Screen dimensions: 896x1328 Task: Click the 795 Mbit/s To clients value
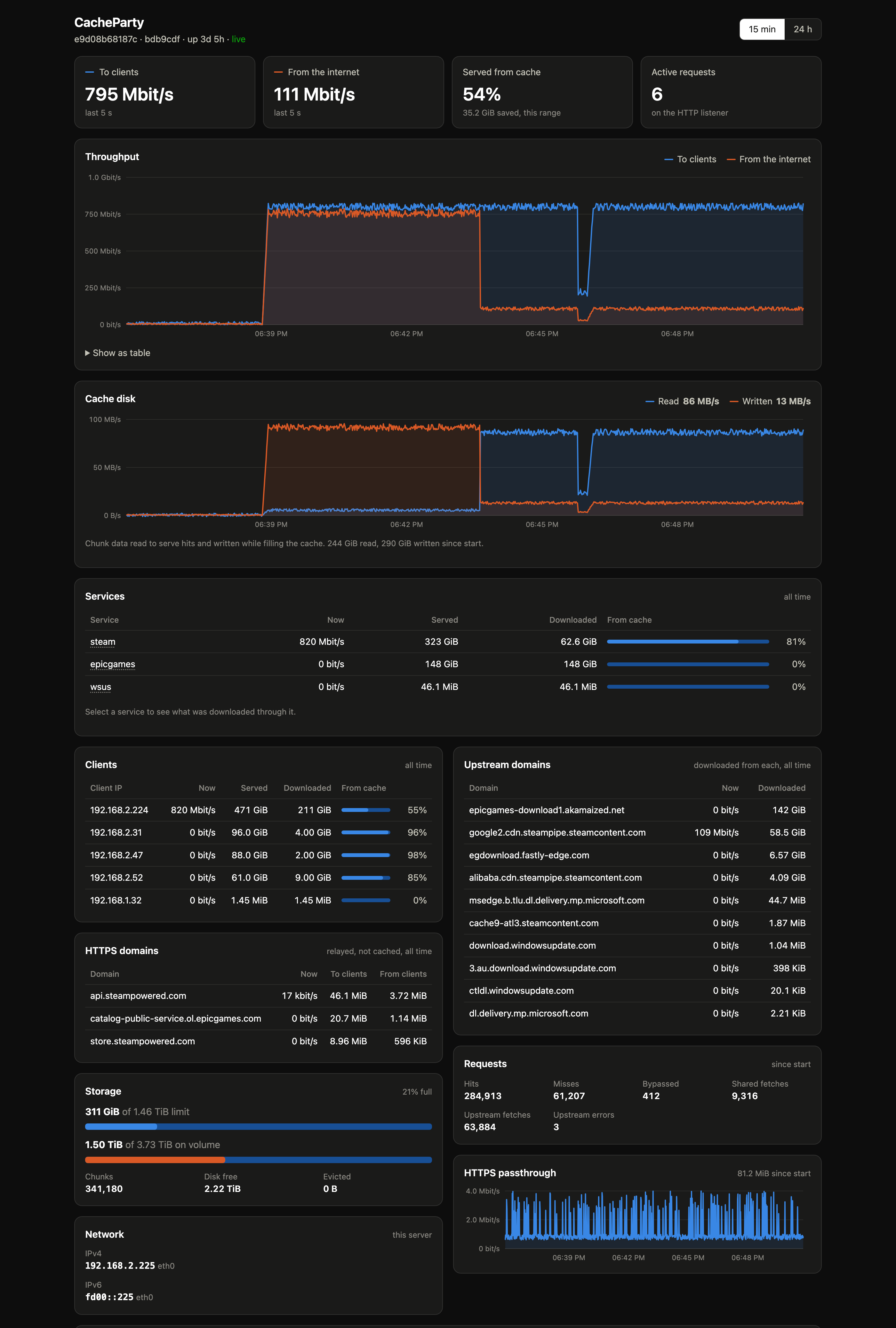(129, 94)
